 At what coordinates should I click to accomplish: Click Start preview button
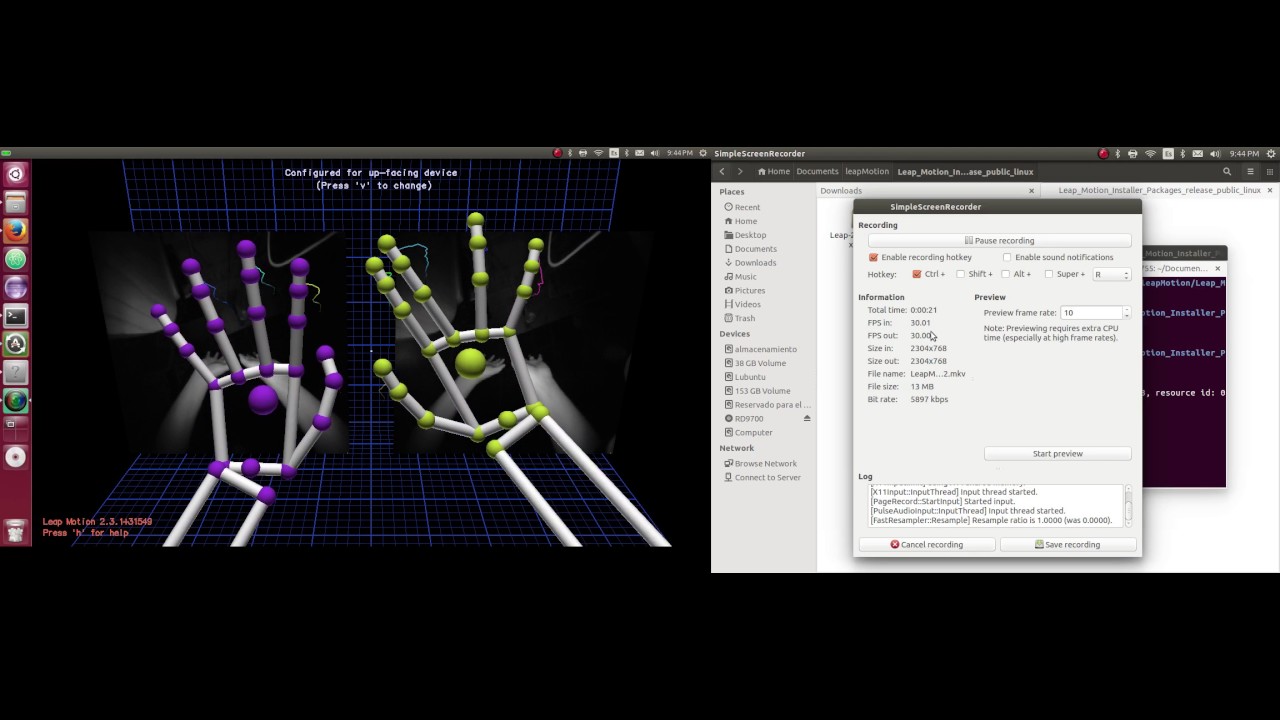coord(1058,454)
